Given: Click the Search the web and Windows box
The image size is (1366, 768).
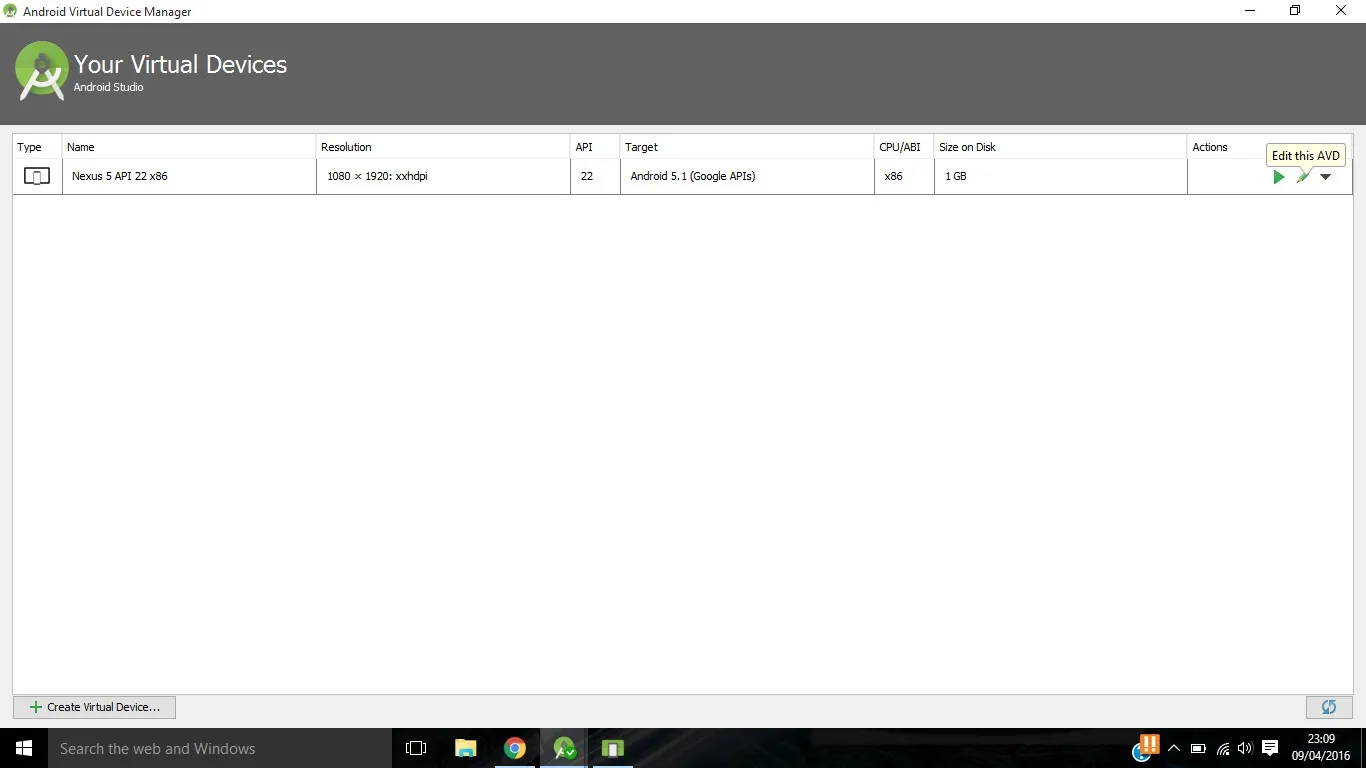Looking at the screenshot, I should coord(220,748).
